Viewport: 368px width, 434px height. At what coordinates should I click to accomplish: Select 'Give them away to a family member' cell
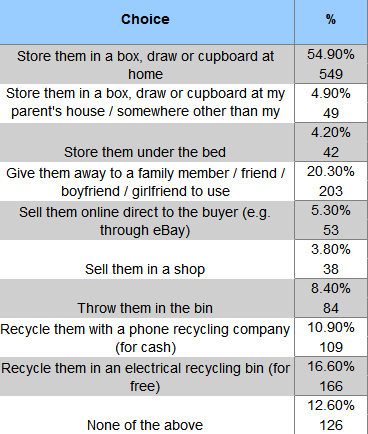click(147, 181)
